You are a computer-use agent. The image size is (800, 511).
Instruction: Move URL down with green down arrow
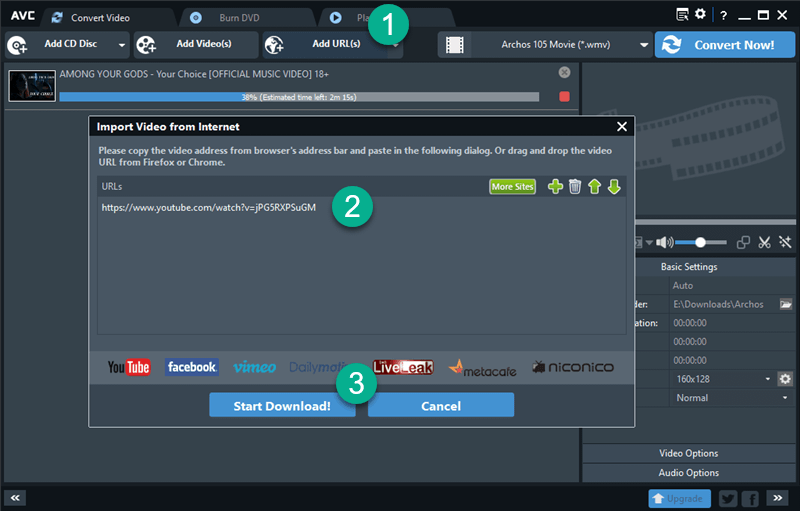pos(614,187)
